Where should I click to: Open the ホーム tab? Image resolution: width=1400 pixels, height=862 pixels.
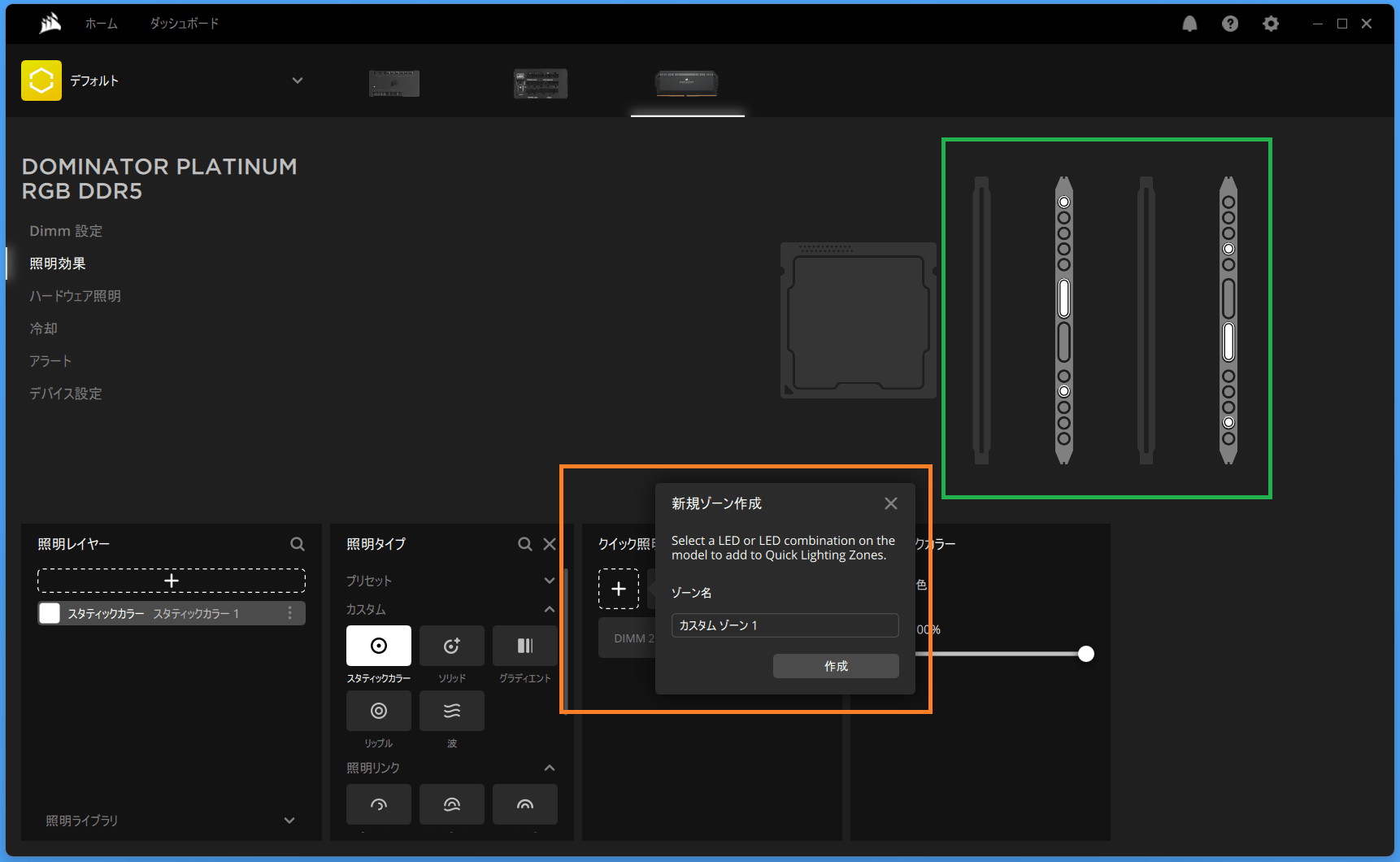[102, 24]
